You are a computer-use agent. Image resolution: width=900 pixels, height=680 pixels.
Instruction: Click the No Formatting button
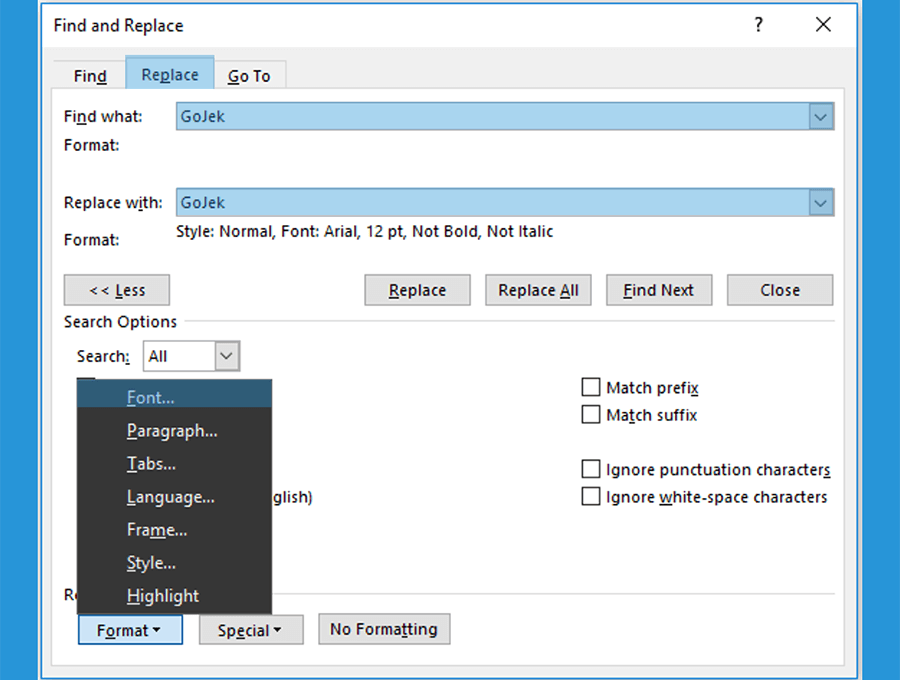384,629
